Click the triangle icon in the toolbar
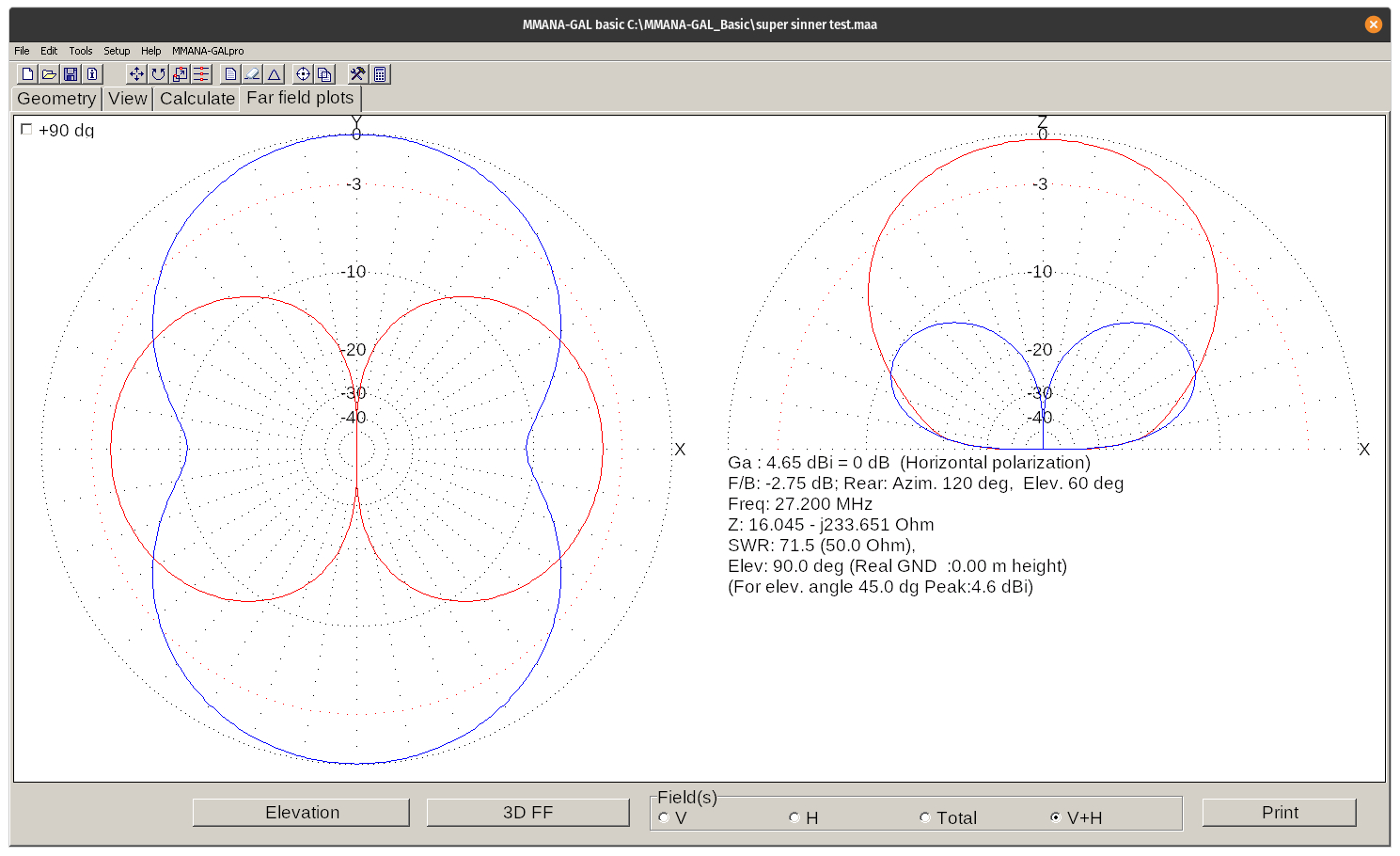 (274, 74)
